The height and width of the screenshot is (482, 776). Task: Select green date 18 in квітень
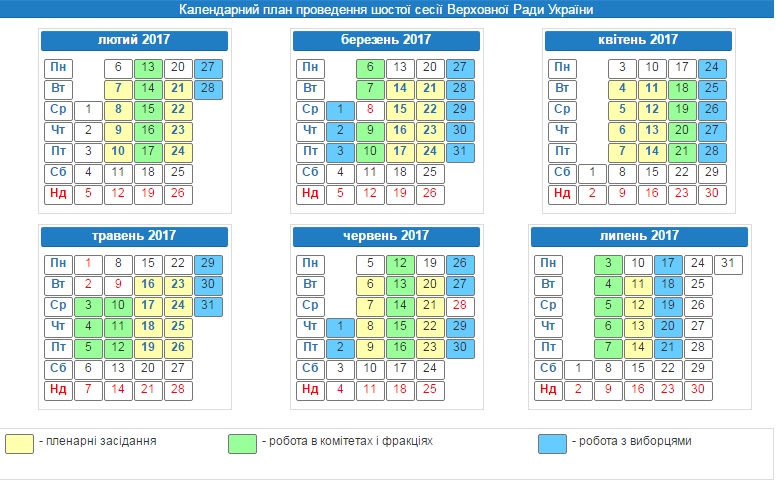(682, 90)
